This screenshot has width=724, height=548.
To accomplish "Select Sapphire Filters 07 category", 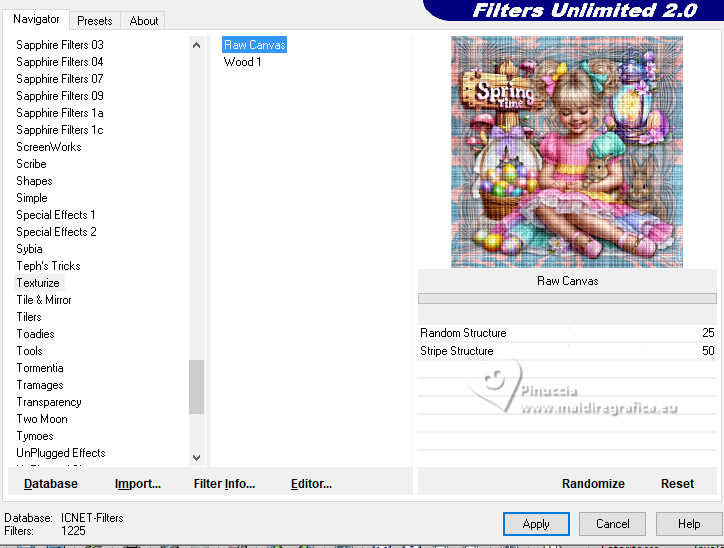I will [60, 79].
